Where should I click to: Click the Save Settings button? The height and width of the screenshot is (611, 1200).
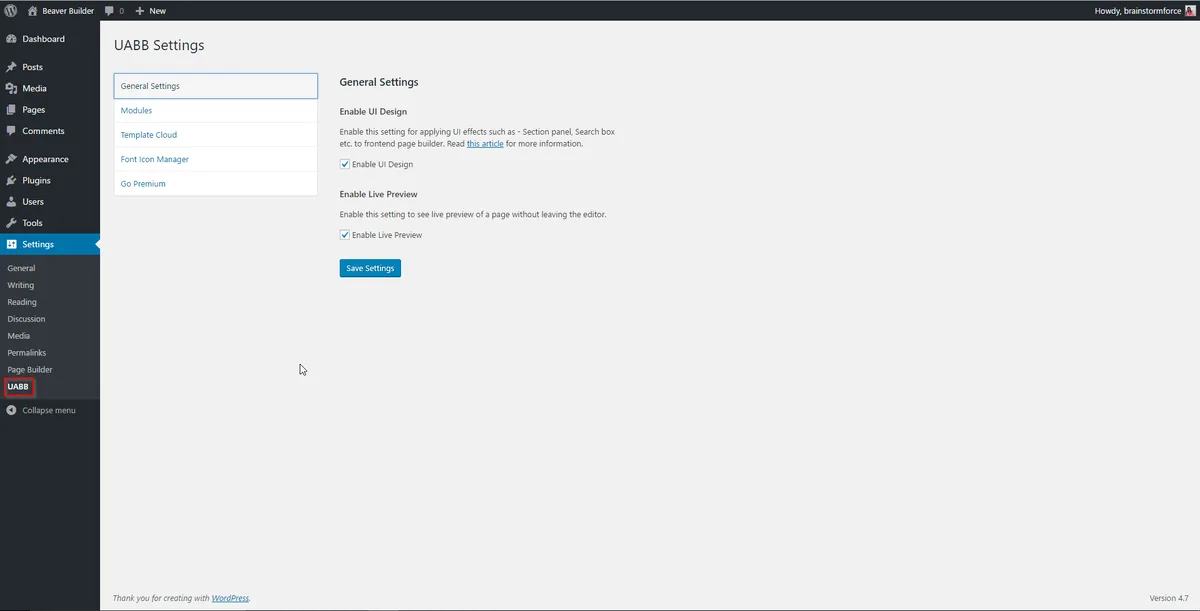pos(370,268)
